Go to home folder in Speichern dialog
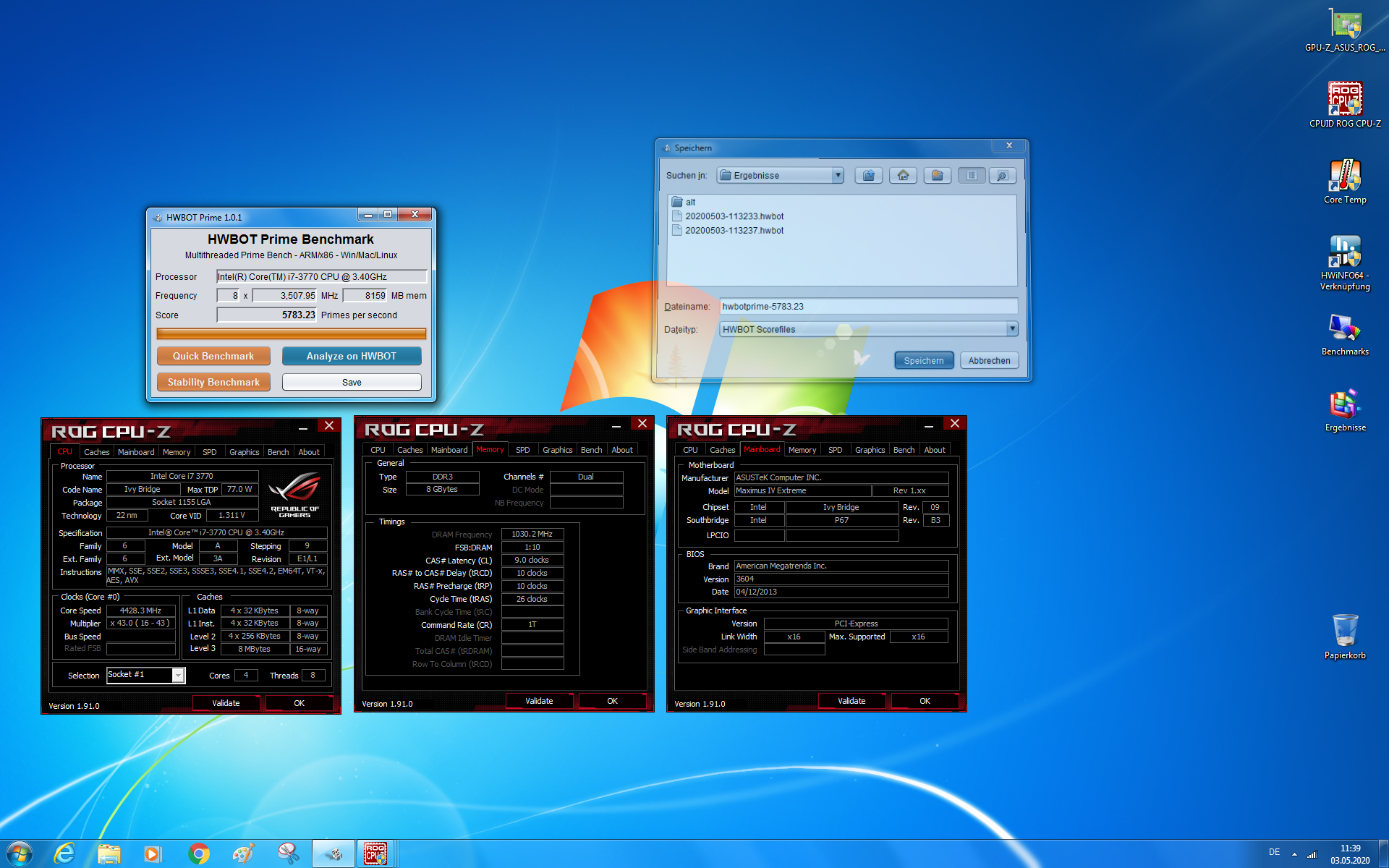The width and height of the screenshot is (1389, 868). [x=903, y=176]
